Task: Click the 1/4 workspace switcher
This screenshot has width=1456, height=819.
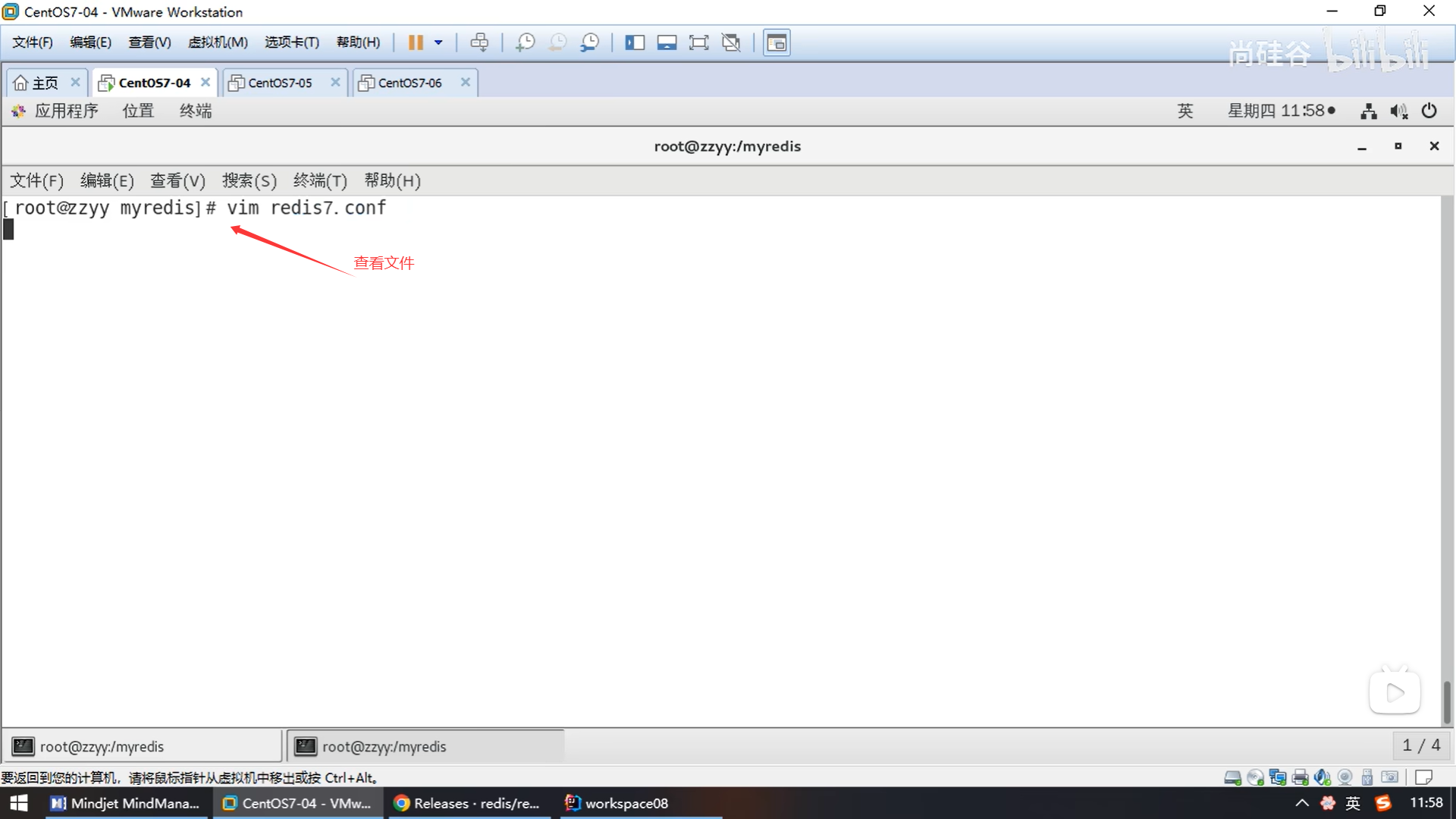Action: [1421, 745]
